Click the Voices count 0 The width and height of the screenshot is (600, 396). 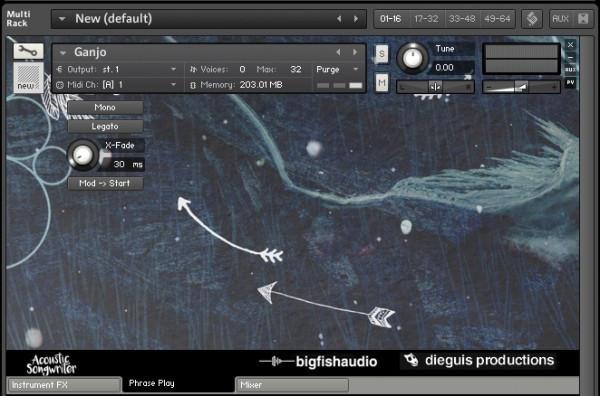242,69
